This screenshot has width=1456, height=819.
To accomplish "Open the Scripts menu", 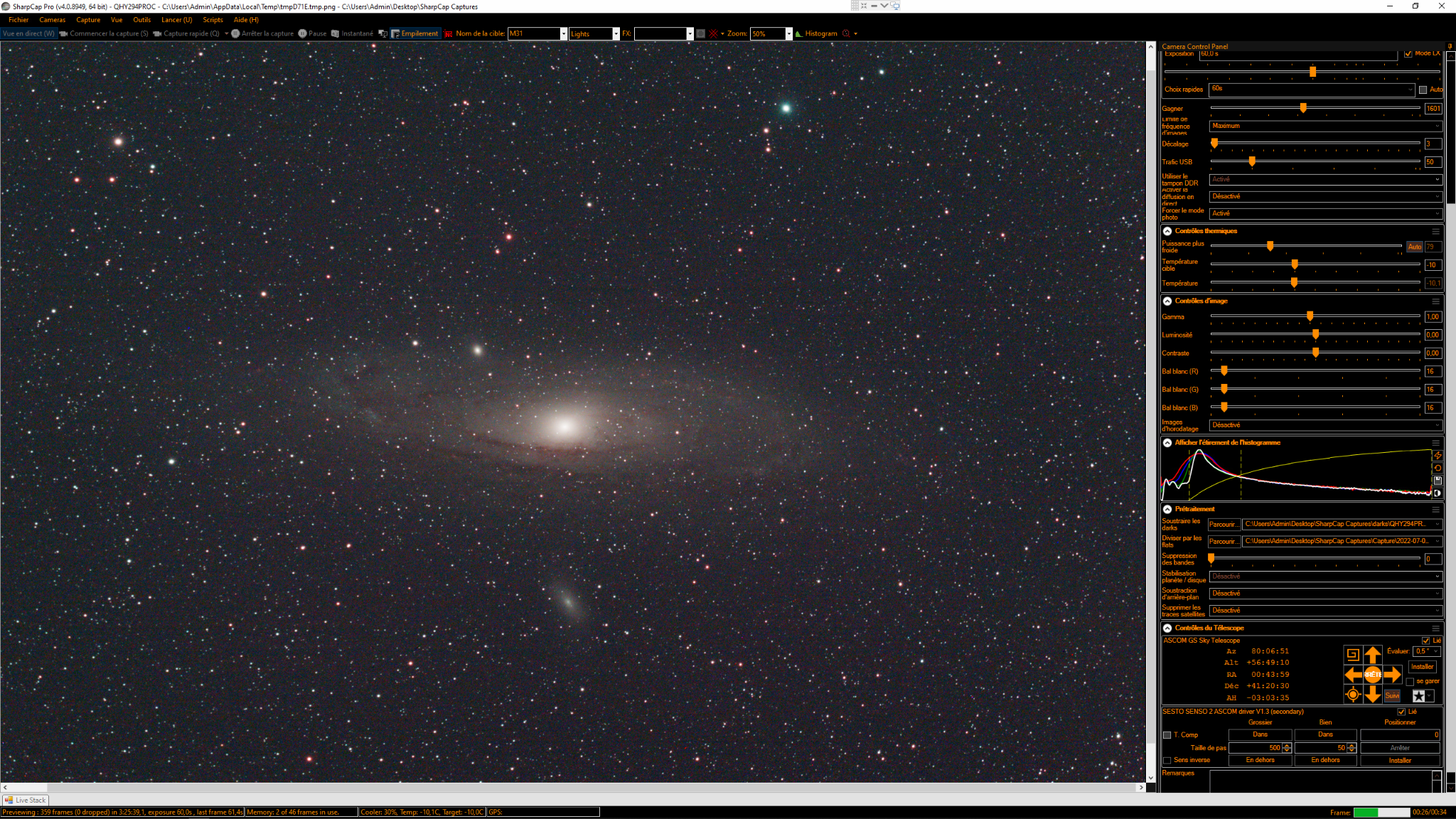I will (x=213, y=20).
